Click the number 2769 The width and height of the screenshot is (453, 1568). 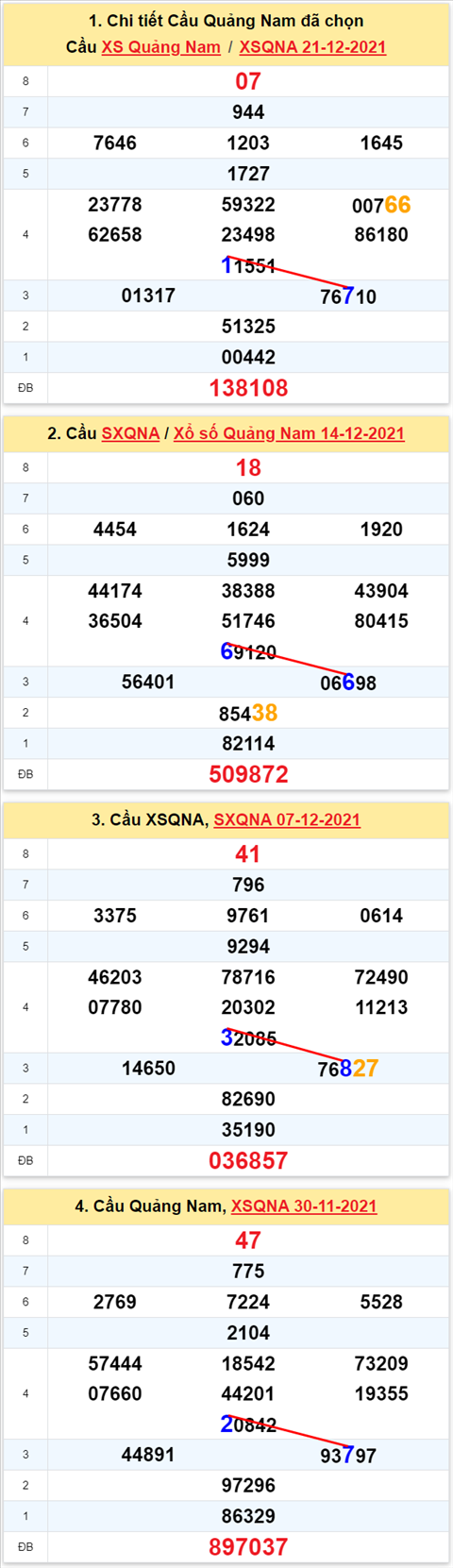[115, 1302]
